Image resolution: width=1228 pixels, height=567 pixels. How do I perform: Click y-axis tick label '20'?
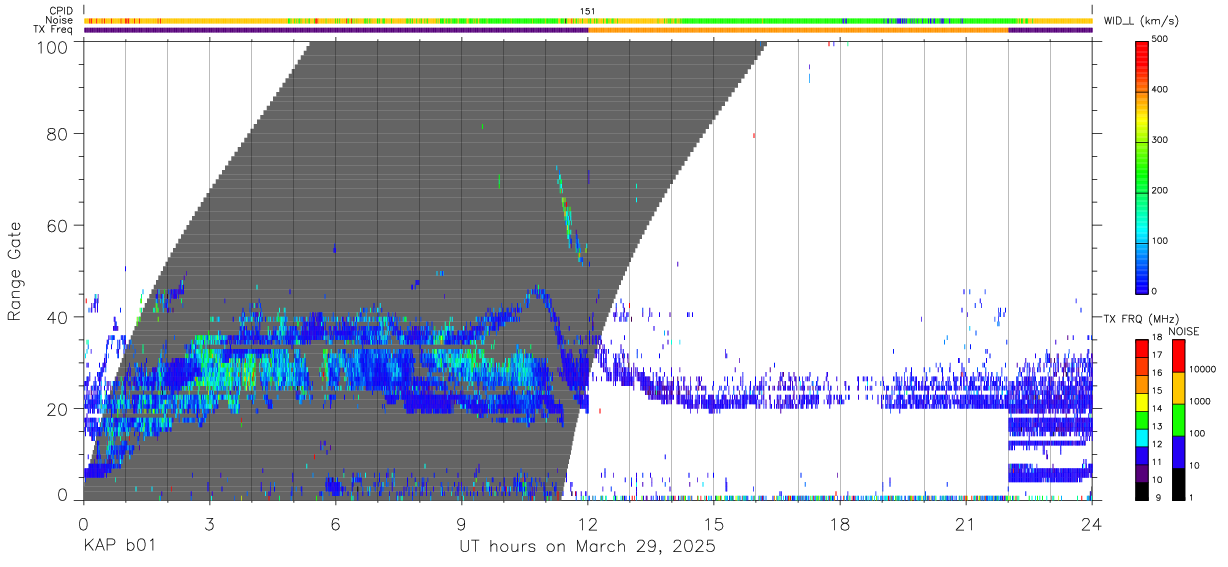(x=57, y=409)
